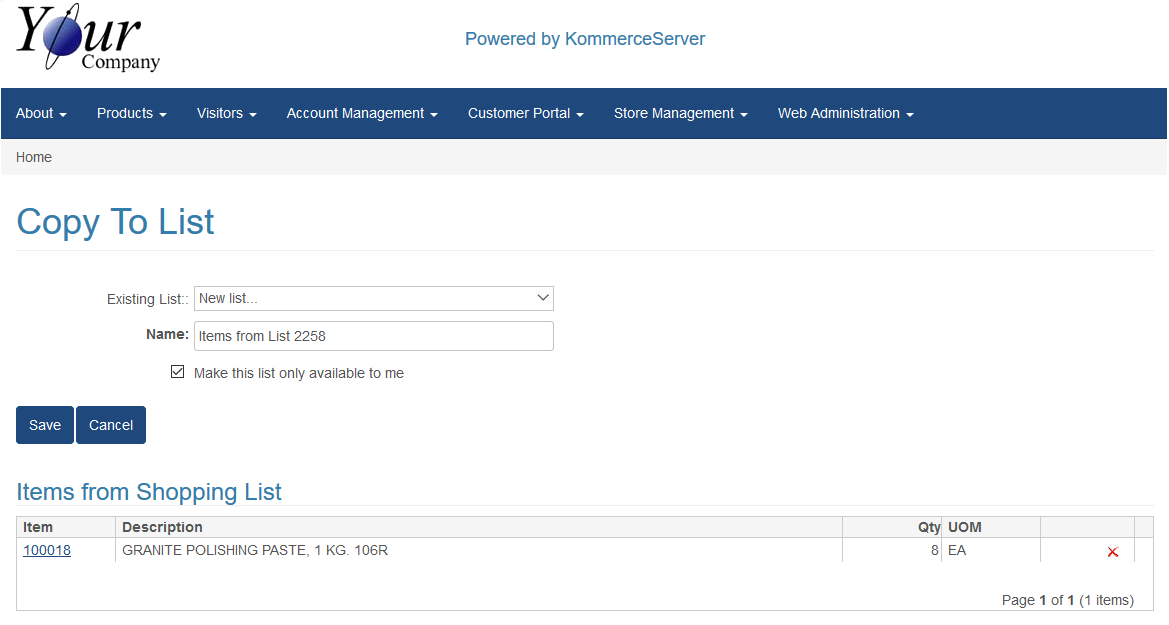Click the Your Company logo
1169x625 pixels.
click(88, 40)
